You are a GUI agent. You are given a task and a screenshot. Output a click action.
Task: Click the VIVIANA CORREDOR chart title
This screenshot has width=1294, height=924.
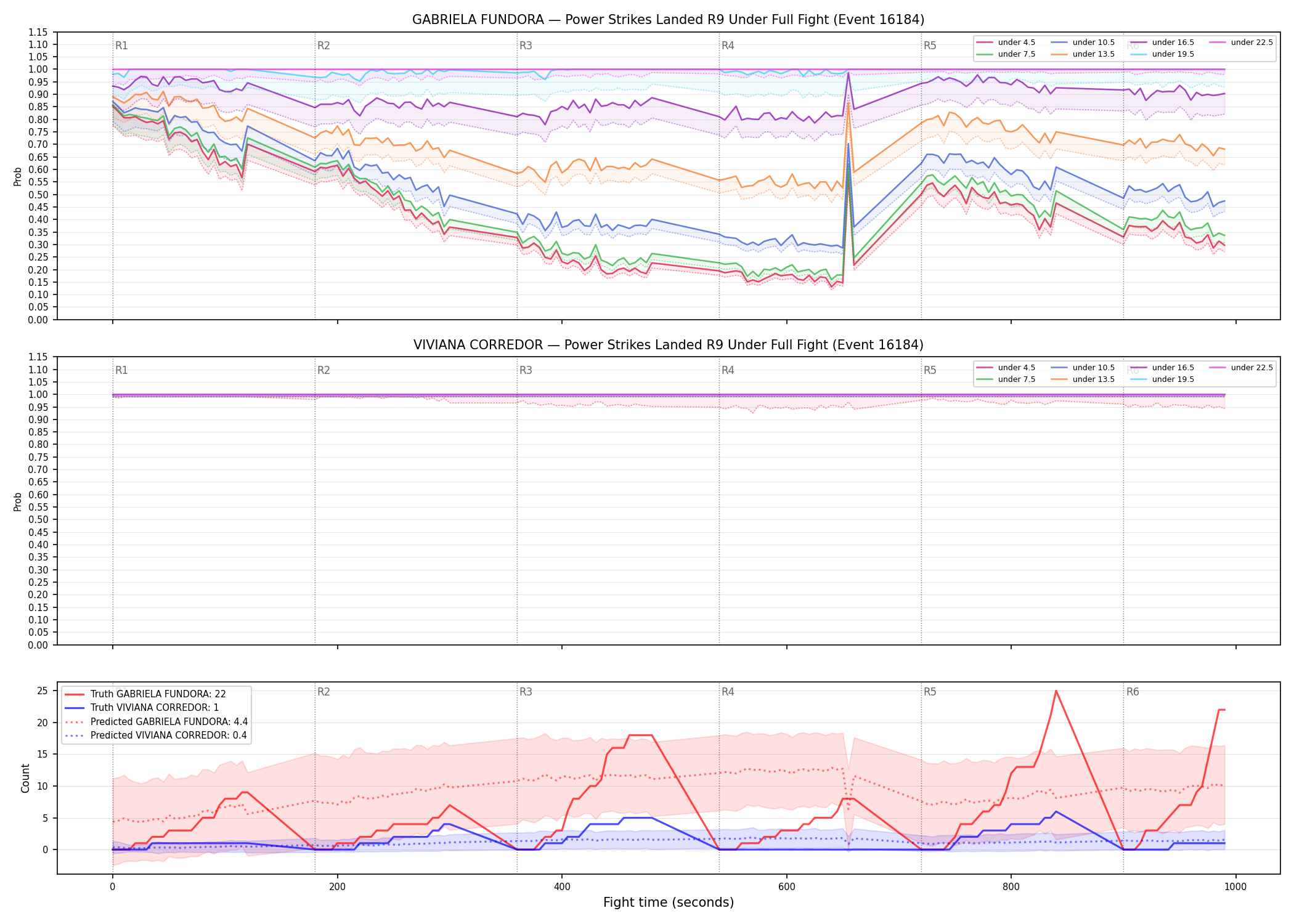coord(668,345)
